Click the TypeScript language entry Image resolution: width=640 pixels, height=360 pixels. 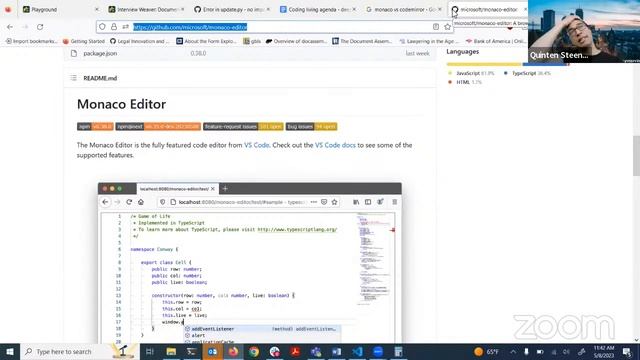pyautogui.click(x=527, y=73)
